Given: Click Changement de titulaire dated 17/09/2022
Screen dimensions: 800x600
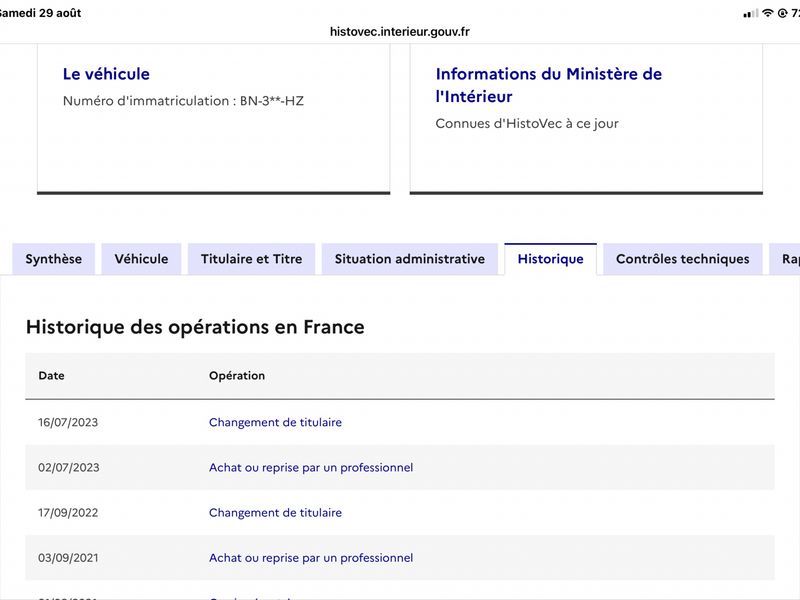Looking at the screenshot, I should coord(275,512).
